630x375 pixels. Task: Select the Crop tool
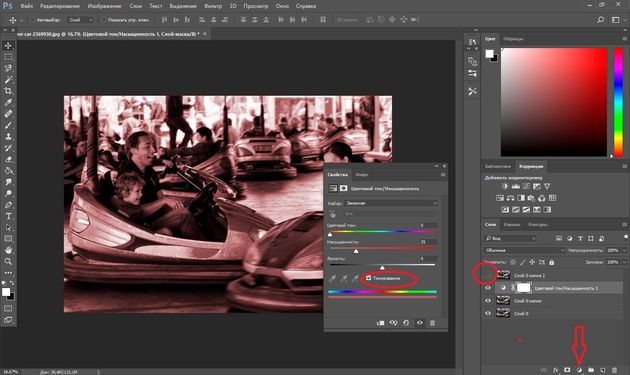[x=8, y=91]
